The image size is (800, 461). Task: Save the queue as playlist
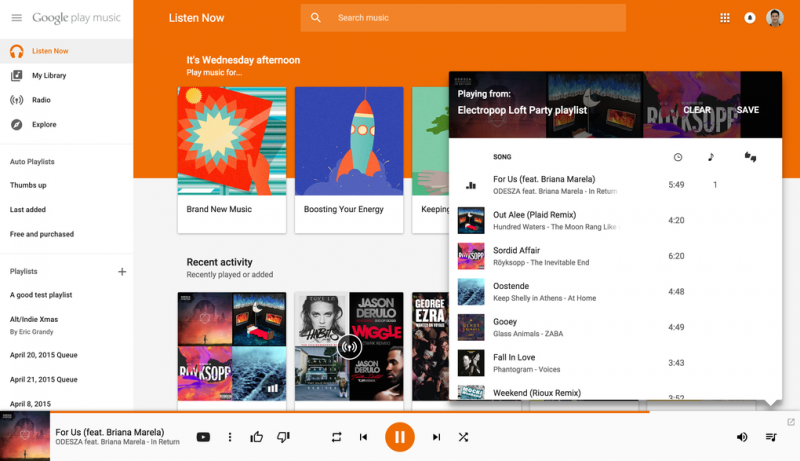click(747, 110)
